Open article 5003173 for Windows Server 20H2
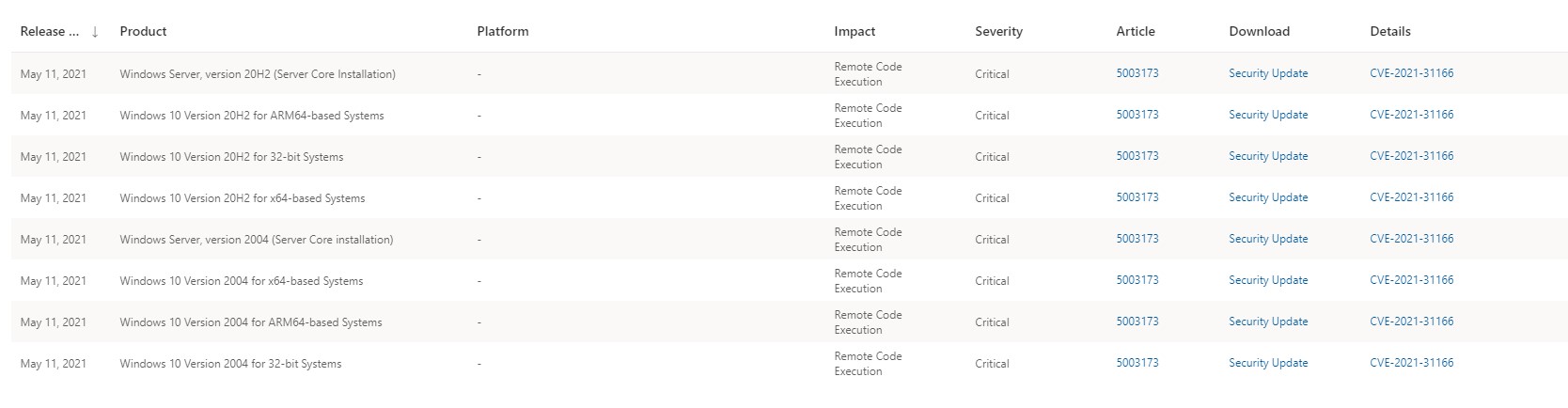The height and width of the screenshot is (408, 1568). (x=1137, y=73)
